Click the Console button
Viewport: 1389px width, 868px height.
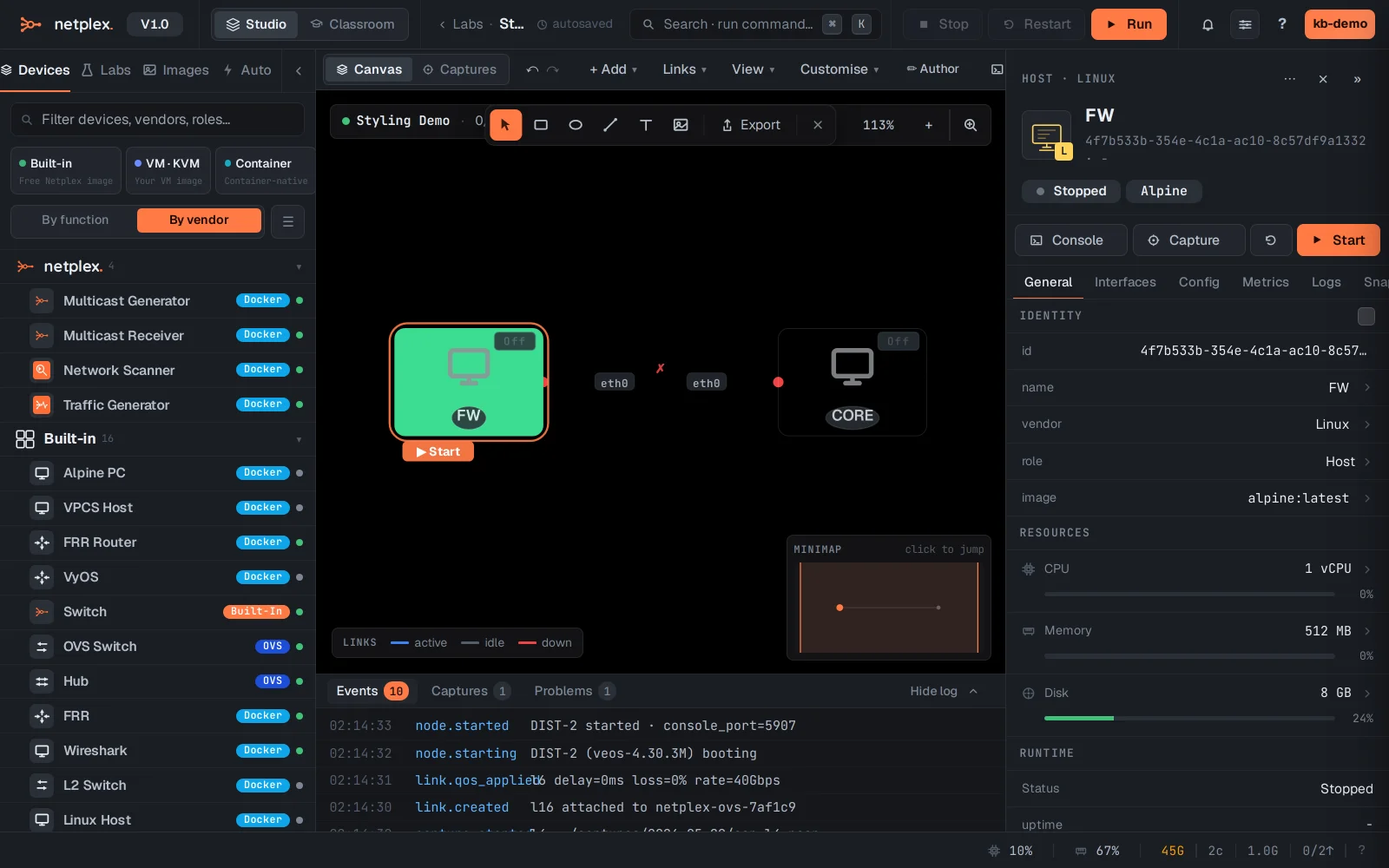1071,240
